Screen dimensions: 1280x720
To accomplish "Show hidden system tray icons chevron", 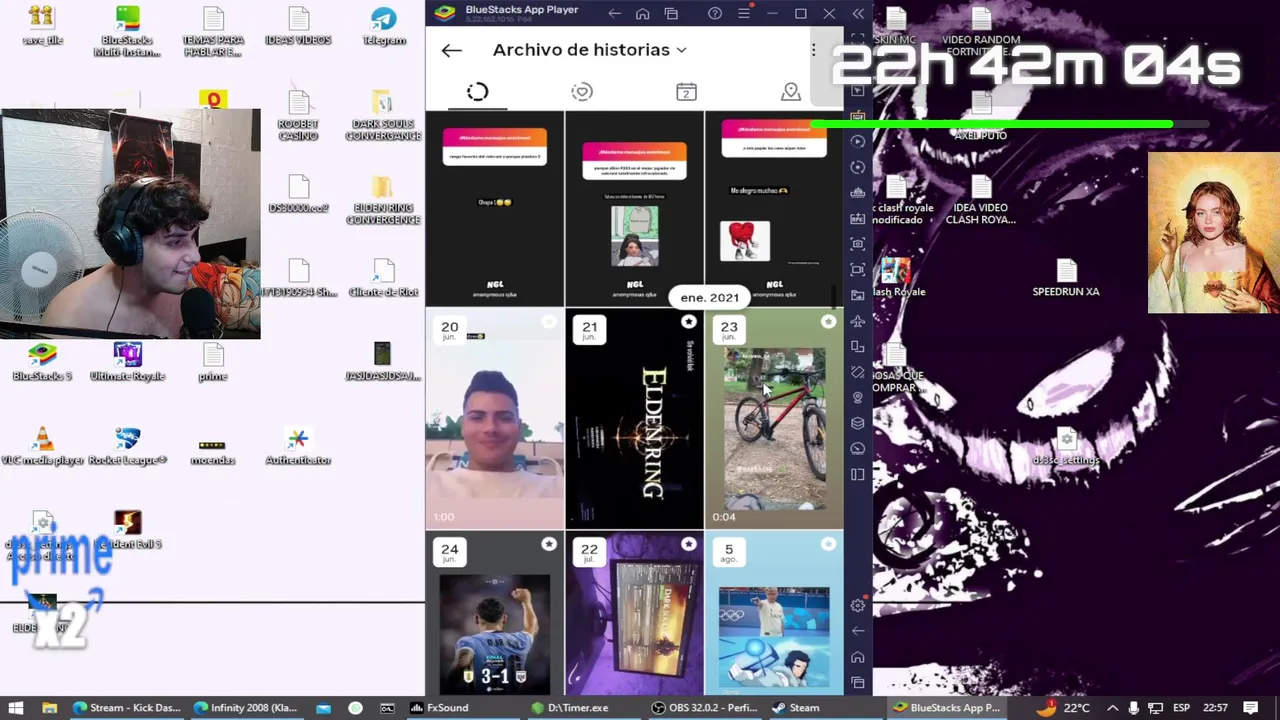I will pyautogui.click(x=1112, y=708).
